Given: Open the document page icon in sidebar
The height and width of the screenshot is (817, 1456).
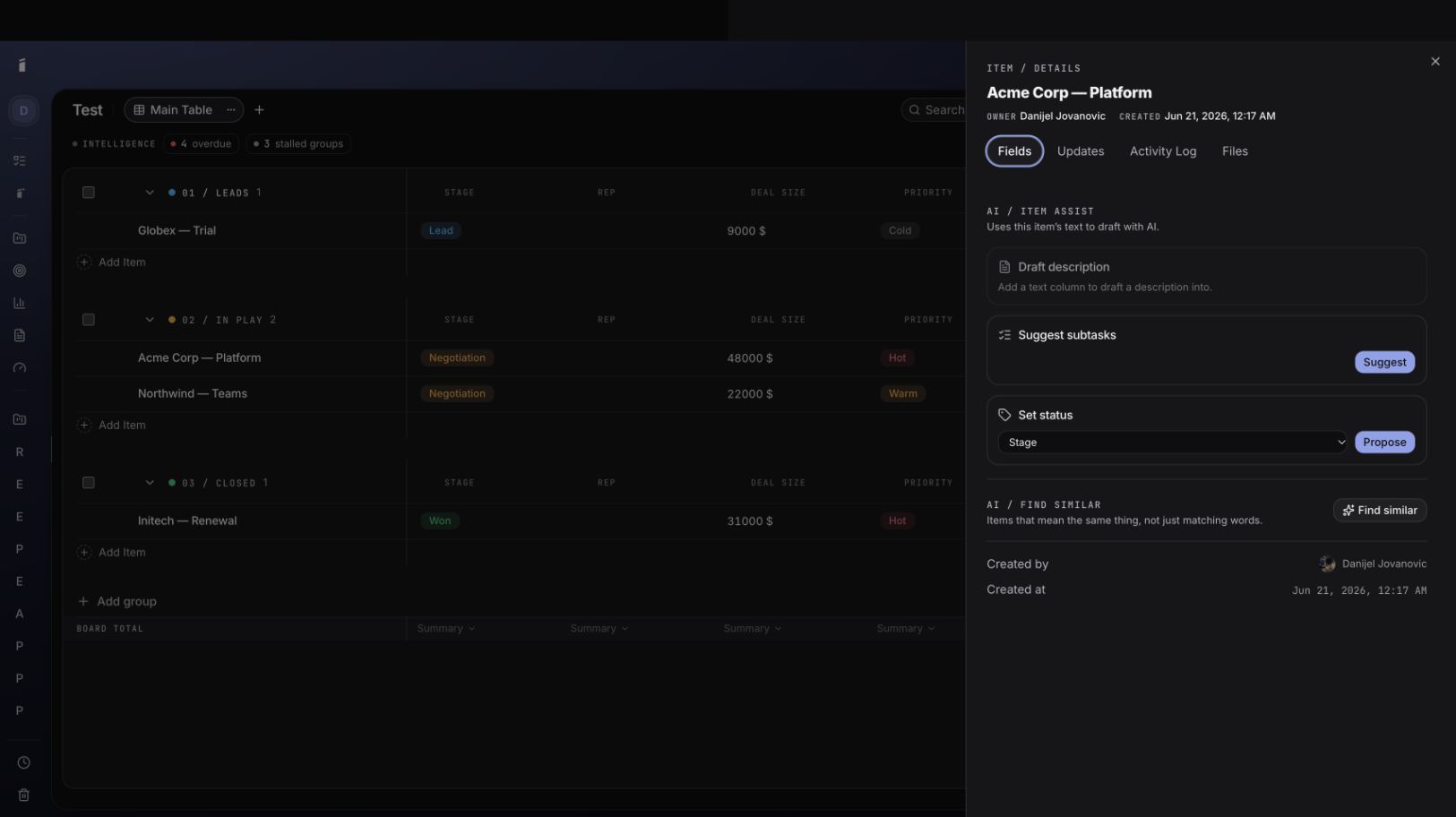Looking at the screenshot, I should pos(20,335).
